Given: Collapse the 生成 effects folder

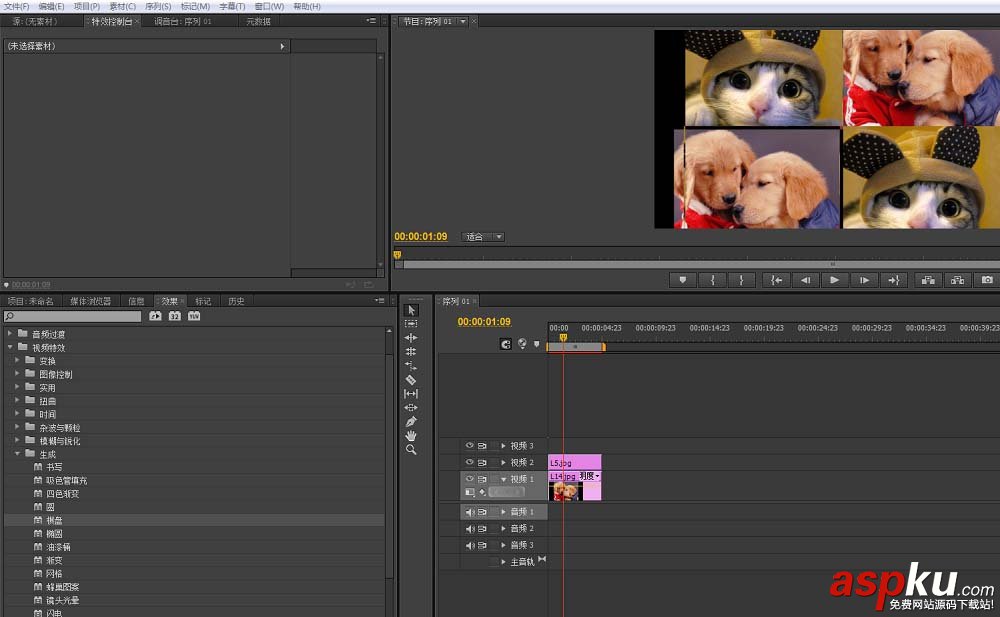Looking at the screenshot, I should pos(17,454).
